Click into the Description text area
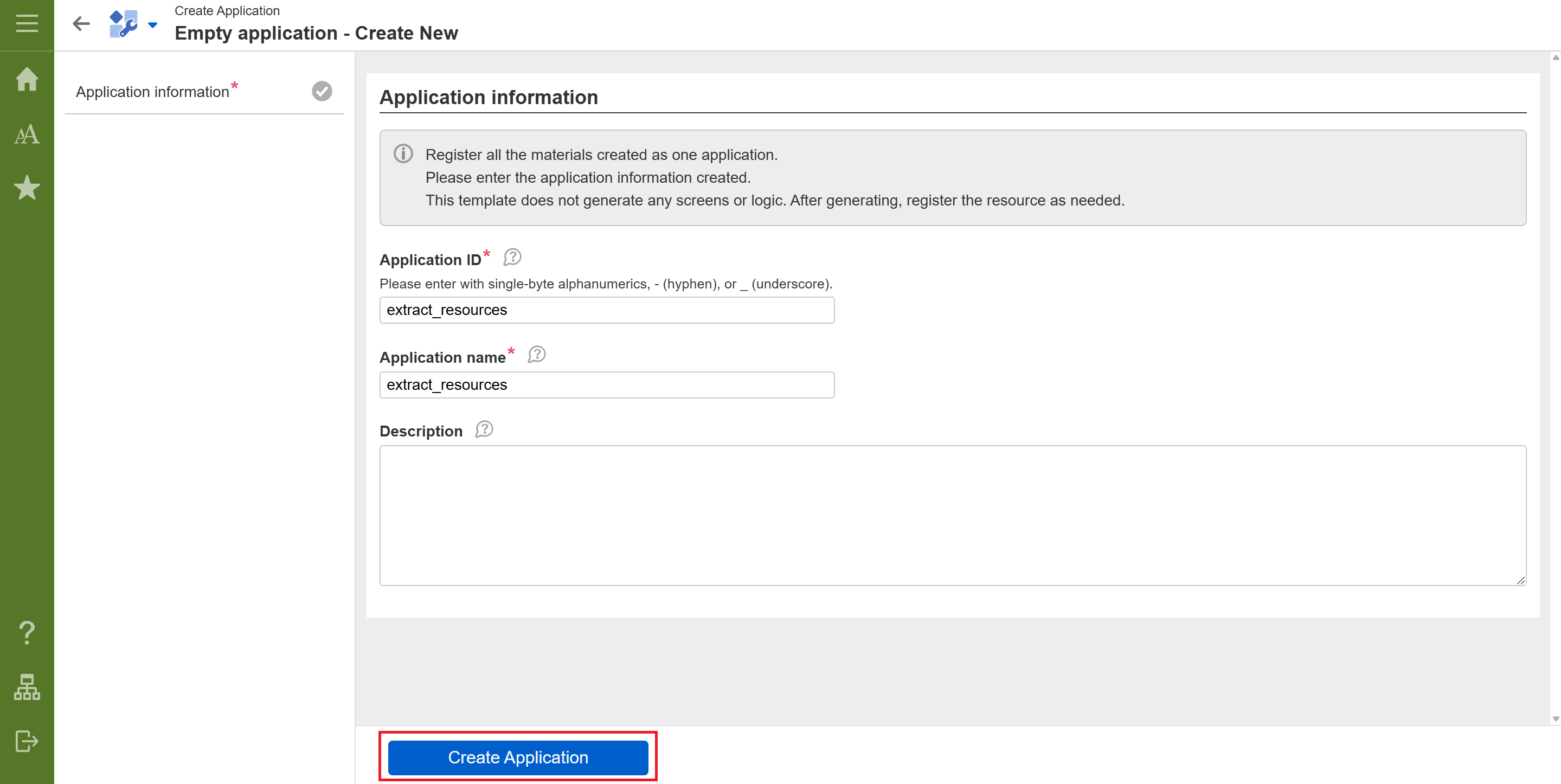 point(952,515)
